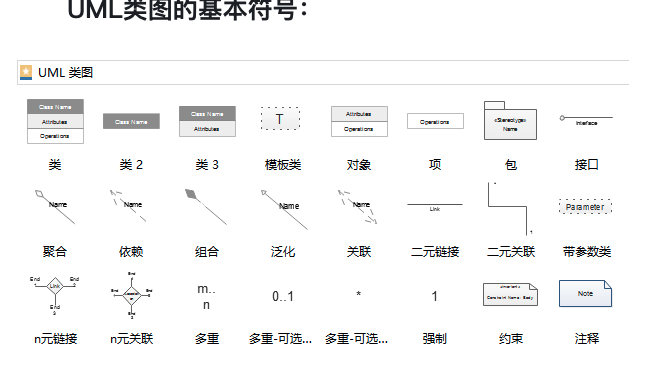This screenshot has height=374, width=668.
Task: Select the 注释 Note shape icon
Action: pos(585,293)
